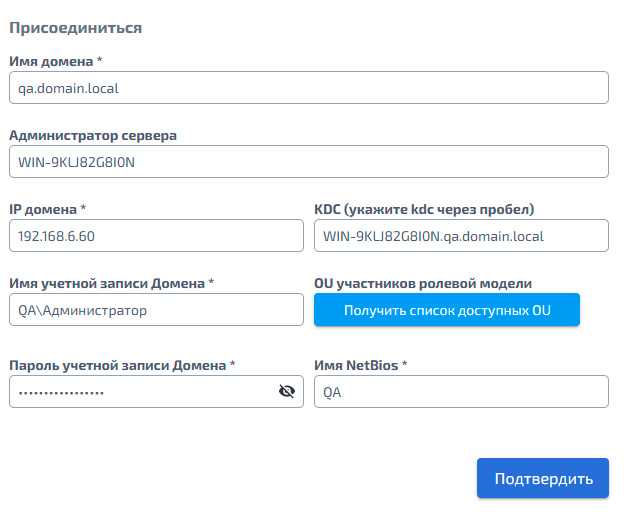The image size is (631, 512).
Task: Click Получить список доступных OU button
Action: tap(447, 310)
